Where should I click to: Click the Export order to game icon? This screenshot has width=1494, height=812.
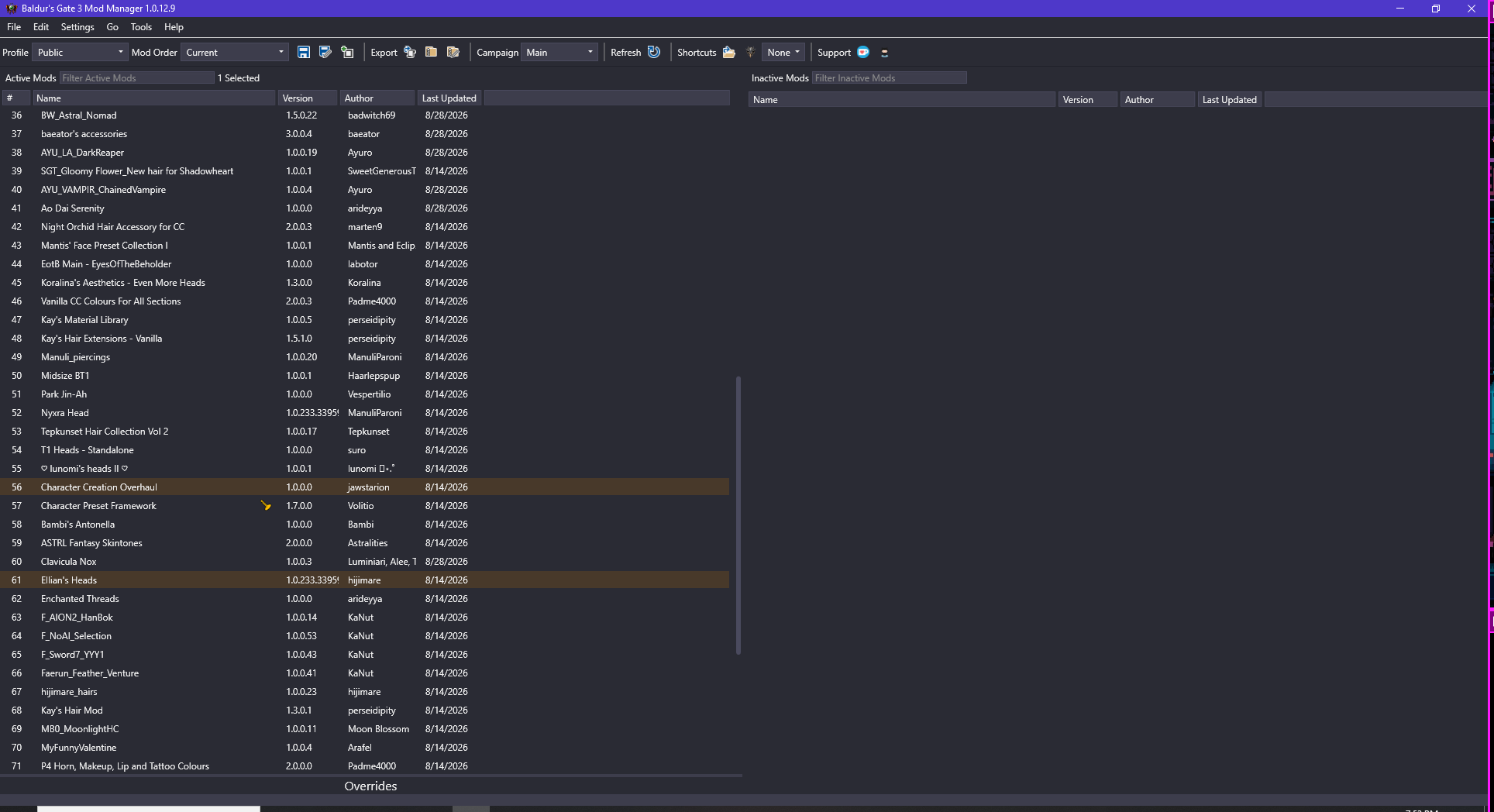click(x=410, y=52)
